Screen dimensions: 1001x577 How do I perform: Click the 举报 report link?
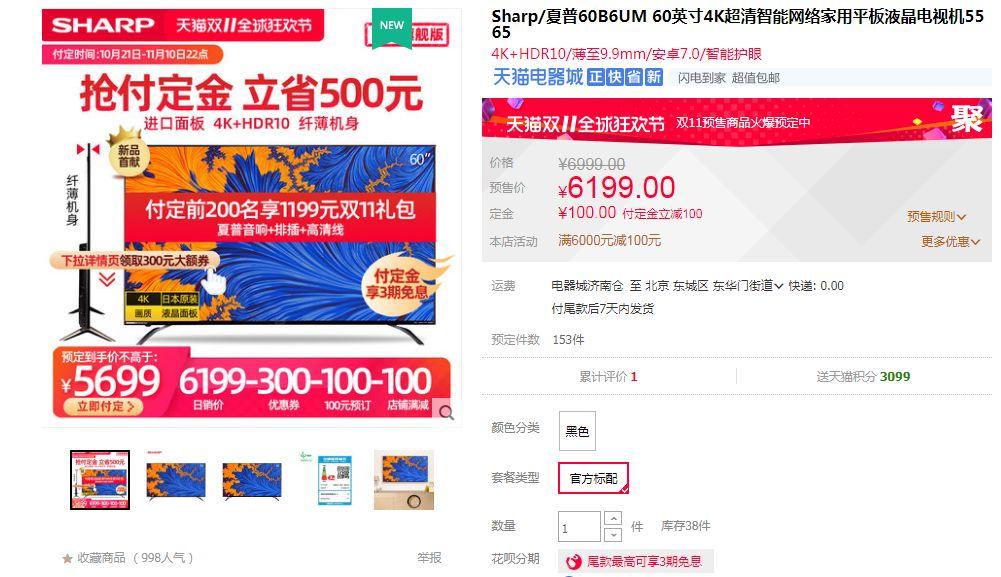[429, 557]
